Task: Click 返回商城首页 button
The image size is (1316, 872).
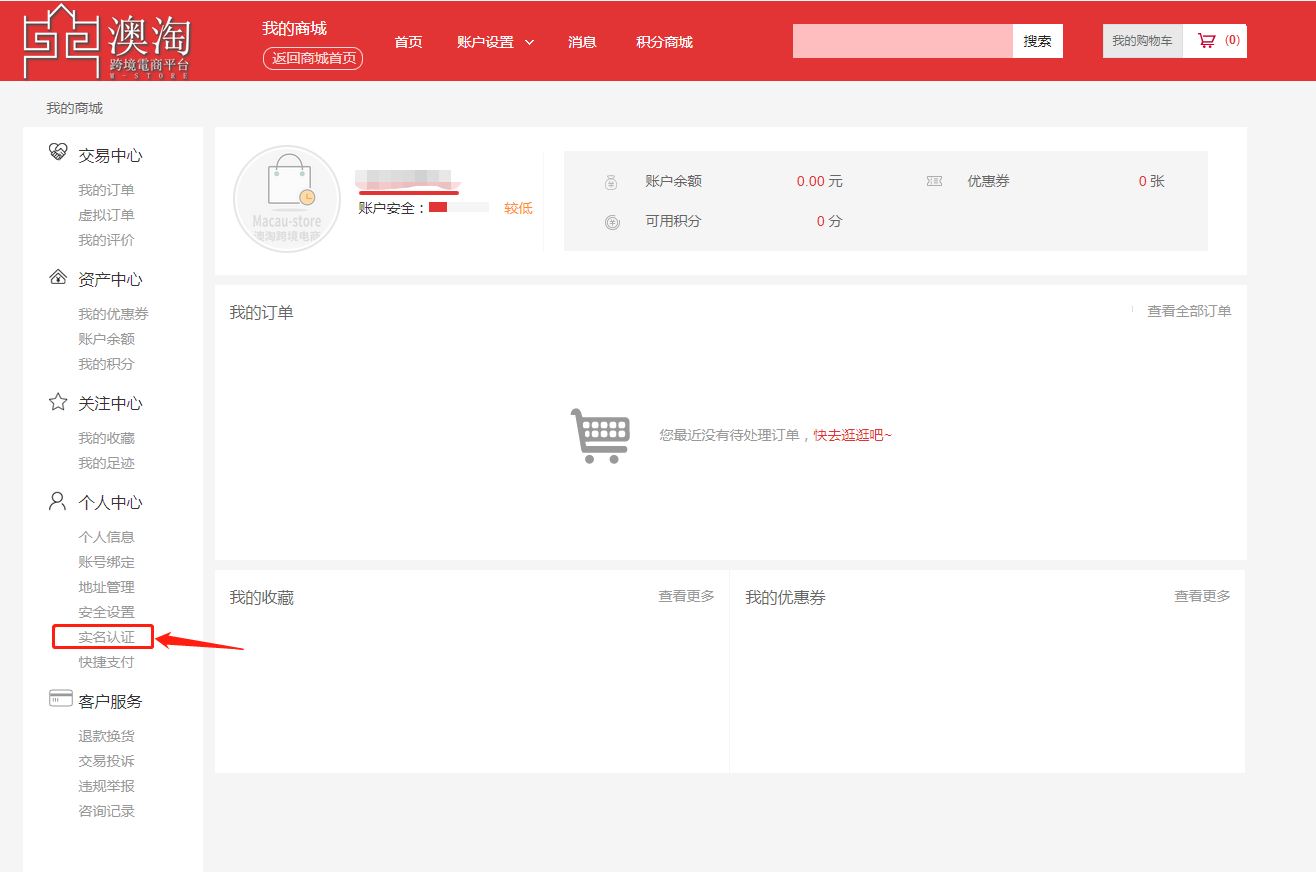Action: point(313,58)
